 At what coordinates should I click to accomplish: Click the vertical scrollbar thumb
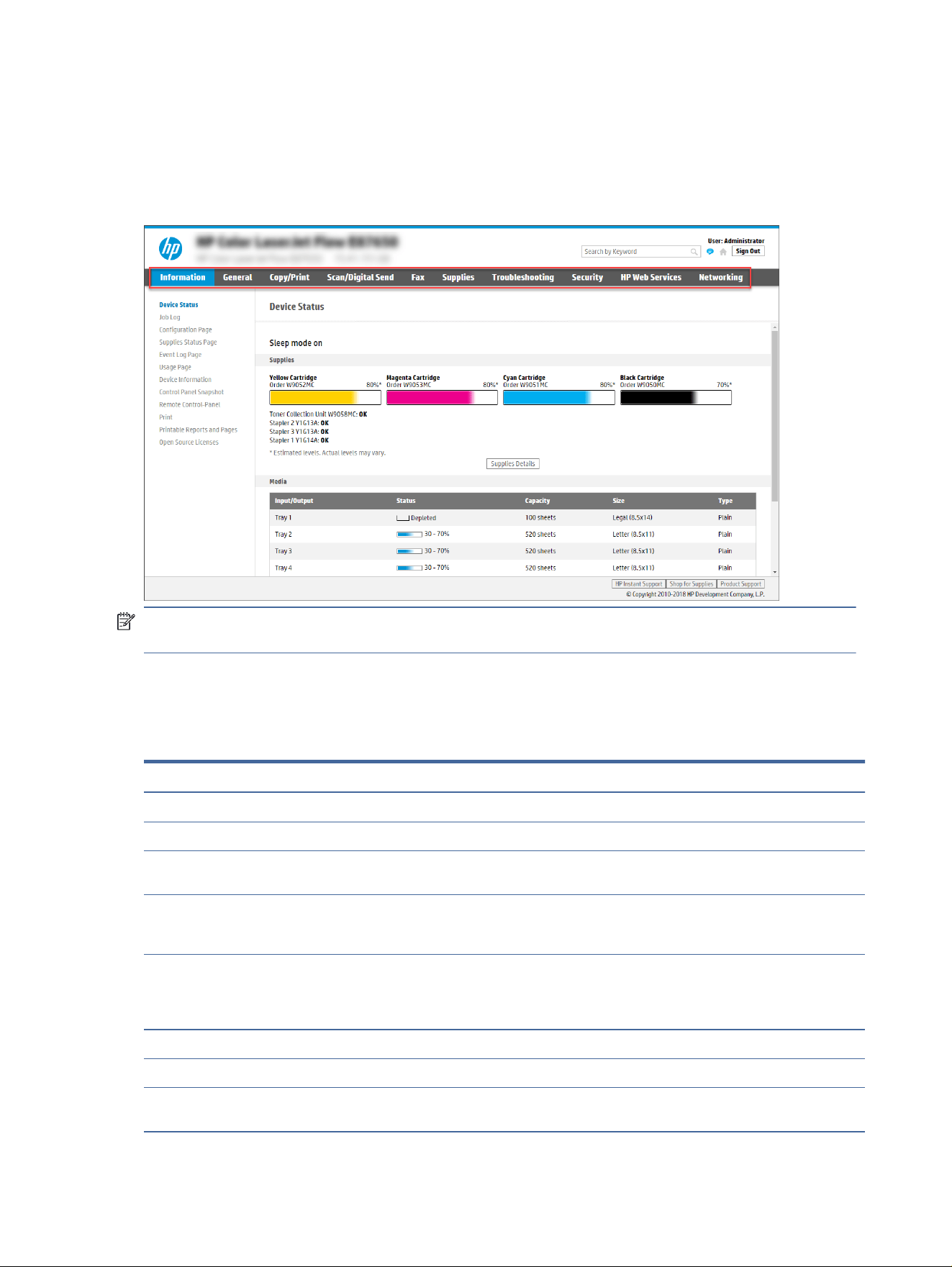click(775, 416)
